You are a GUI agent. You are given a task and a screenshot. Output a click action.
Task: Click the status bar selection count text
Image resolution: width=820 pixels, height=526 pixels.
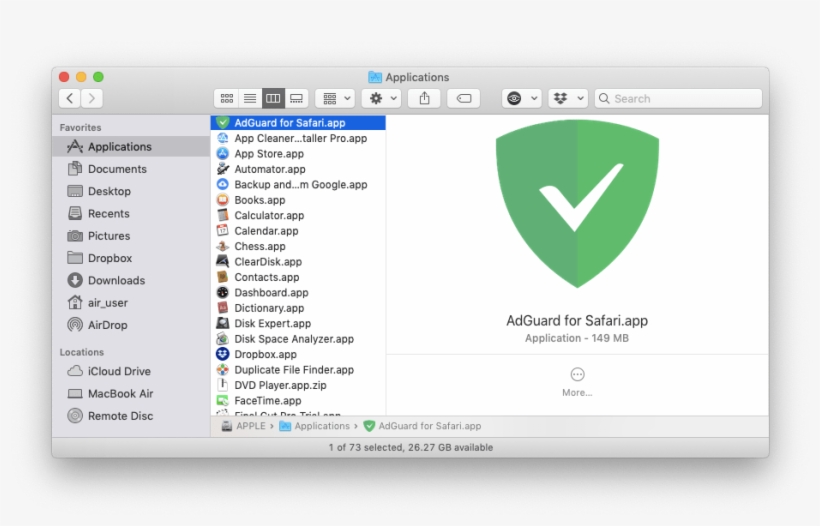411,448
